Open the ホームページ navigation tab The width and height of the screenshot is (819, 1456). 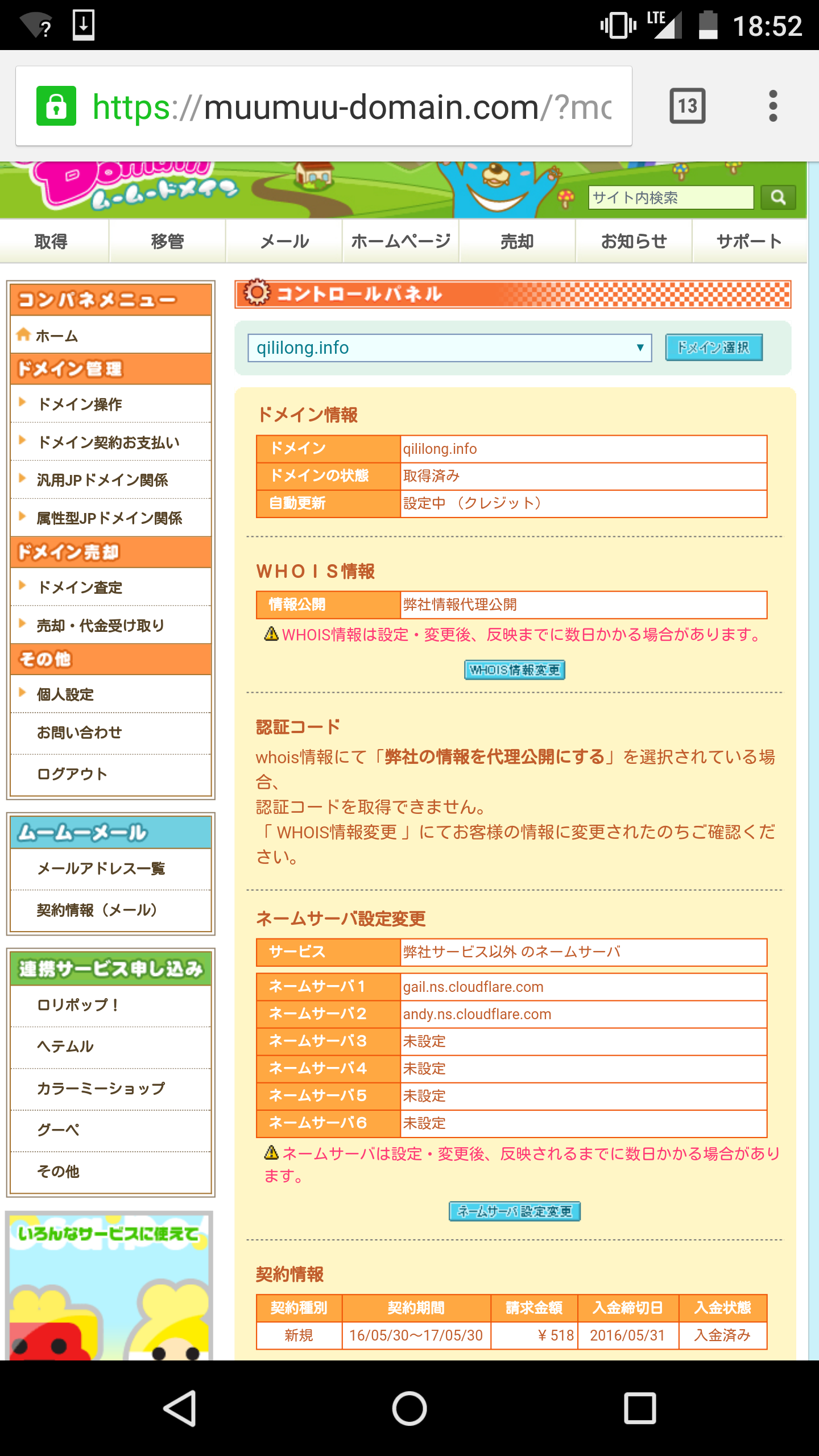(401, 242)
